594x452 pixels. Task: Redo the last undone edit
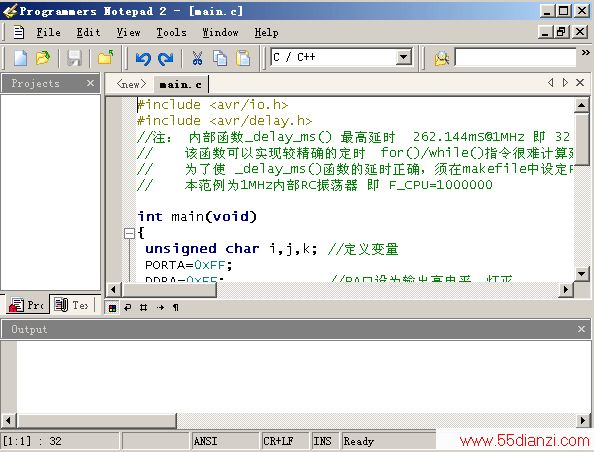click(166, 58)
